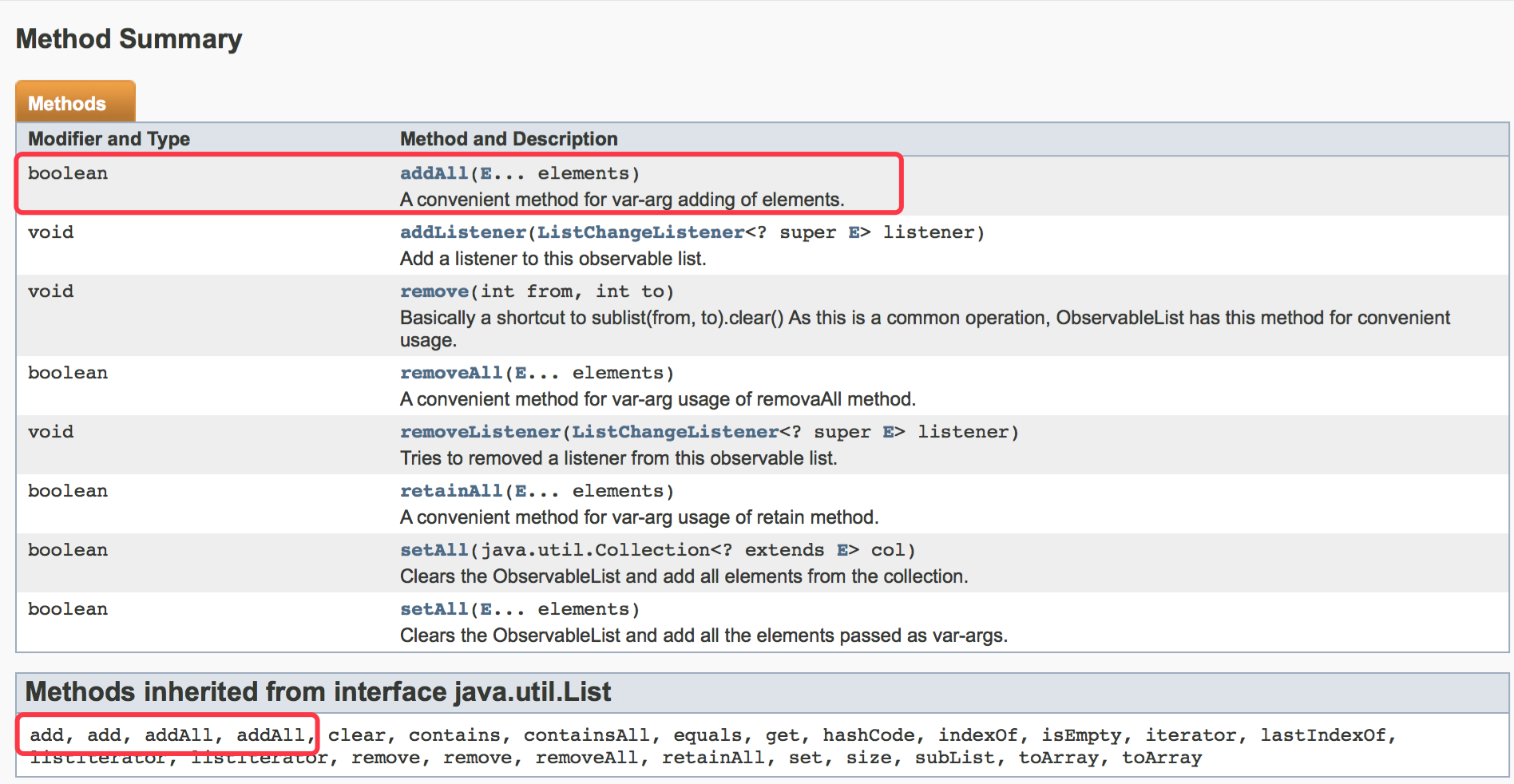
Task: Click the E type link in the setAll Collection signature
Action: [x=842, y=550]
